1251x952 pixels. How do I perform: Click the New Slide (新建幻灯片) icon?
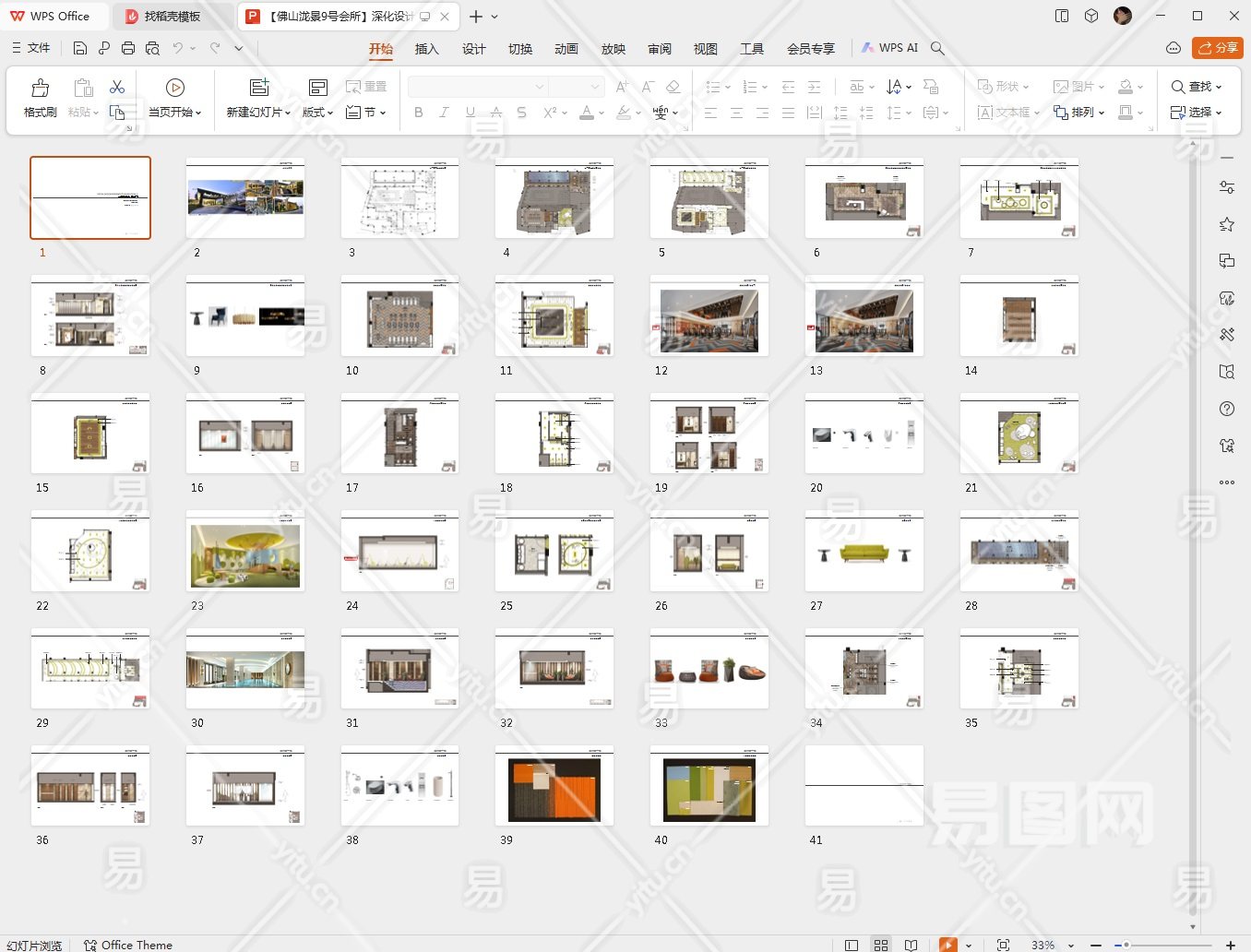click(x=259, y=88)
